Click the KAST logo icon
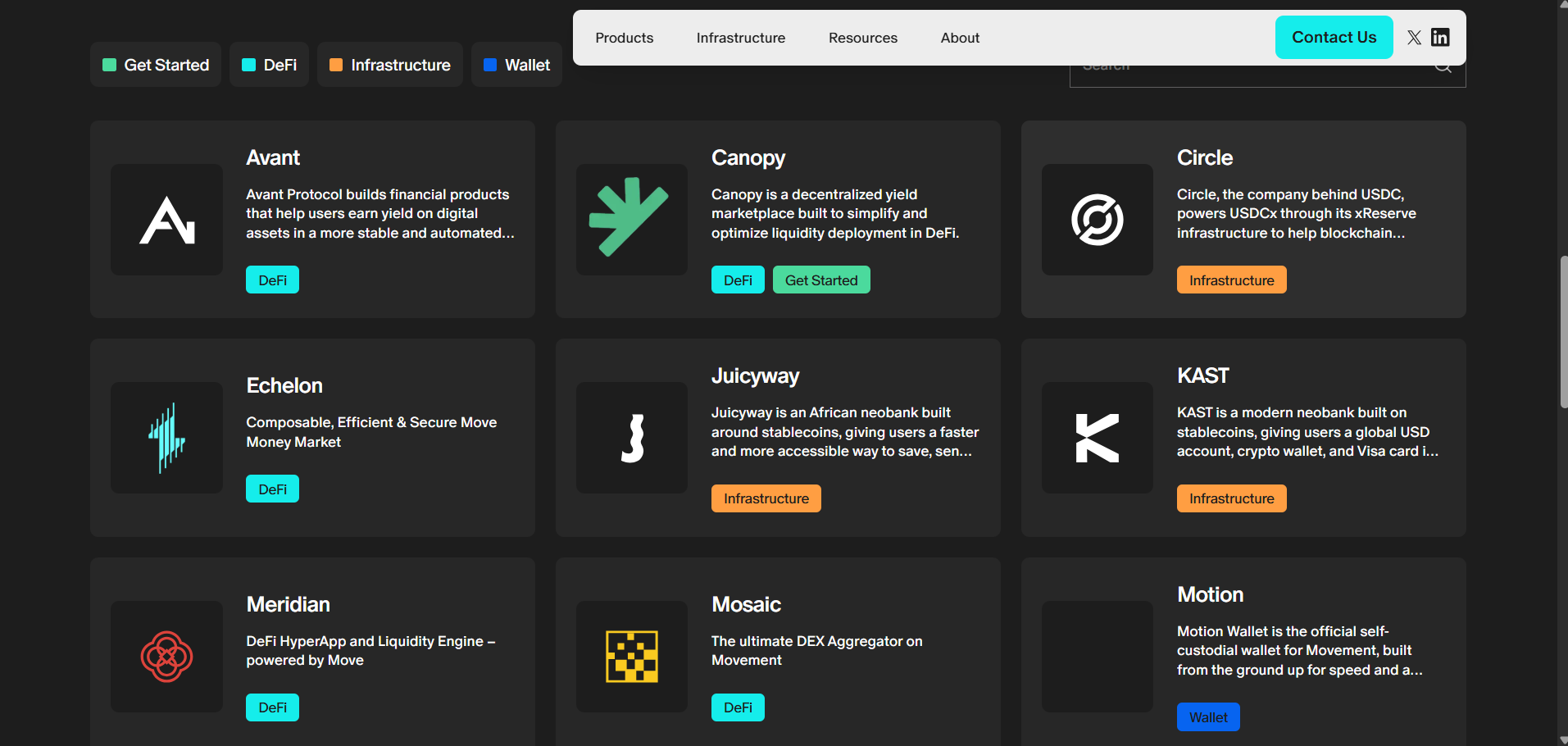This screenshot has width=1568, height=746. coord(1098,438)
